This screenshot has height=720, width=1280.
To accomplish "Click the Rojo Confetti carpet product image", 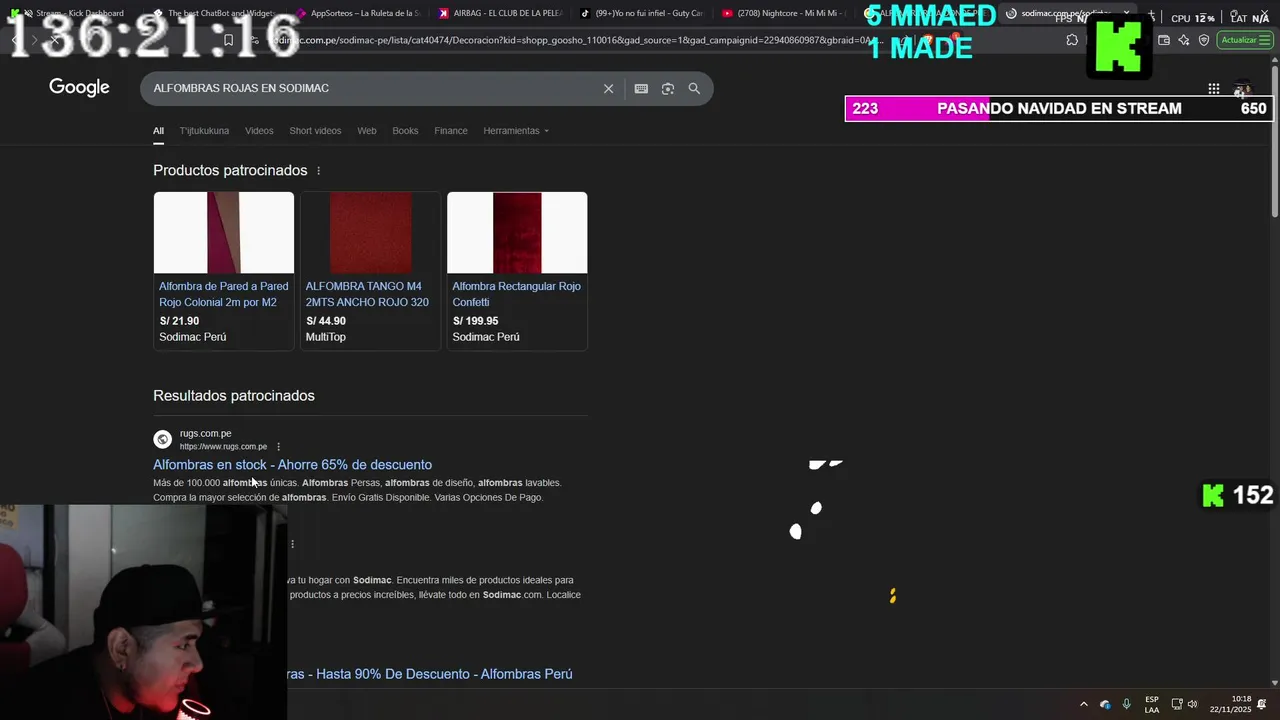I will pyautogui.click(x=517, y=233).
